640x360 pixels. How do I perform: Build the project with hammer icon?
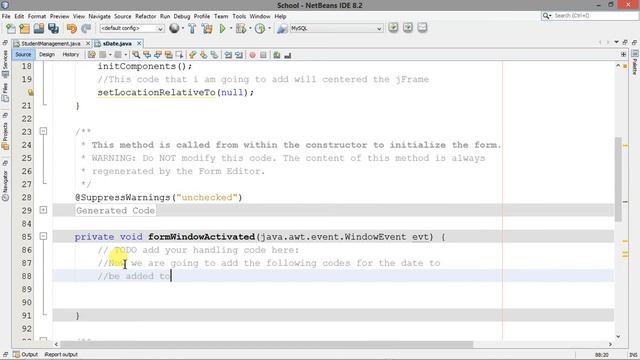(192, 29)
